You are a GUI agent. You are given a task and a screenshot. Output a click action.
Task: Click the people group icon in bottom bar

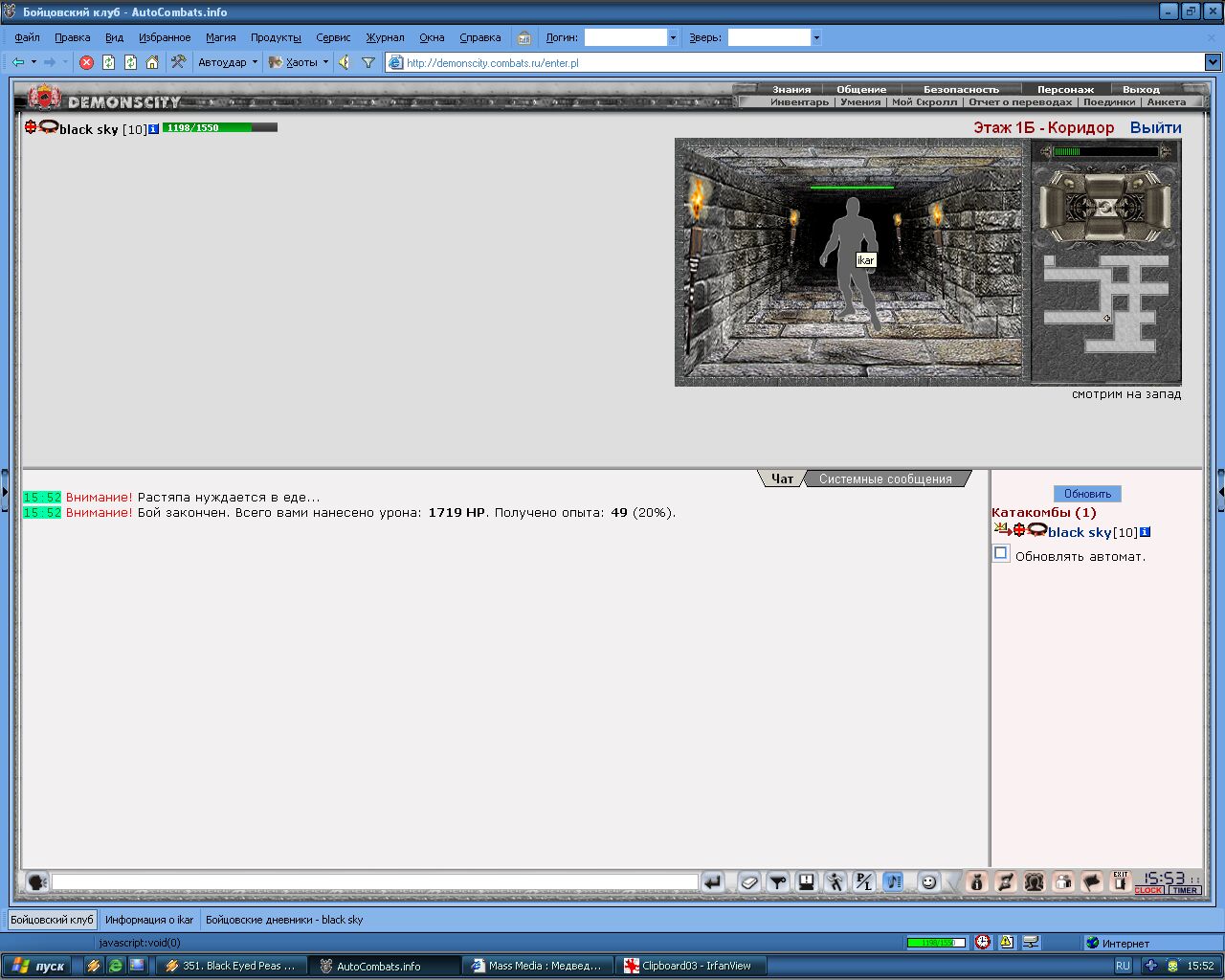click(1063, 882)
